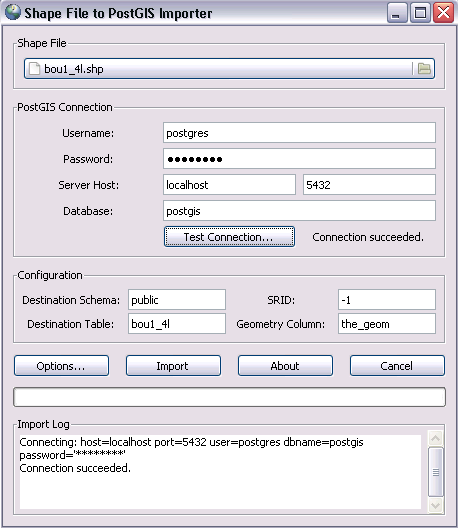Click the Cancel button
This screenshot has width=458, height=528.
click(397, 366)
